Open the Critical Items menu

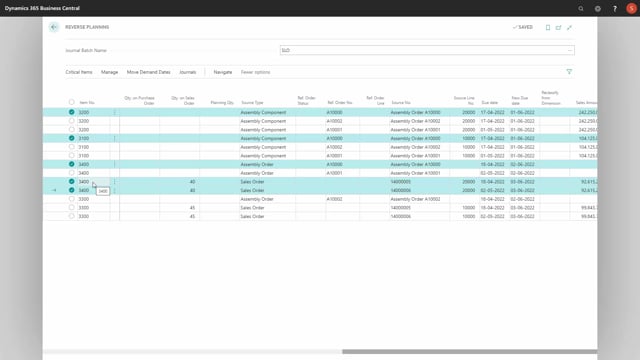[x=79, y=72]
